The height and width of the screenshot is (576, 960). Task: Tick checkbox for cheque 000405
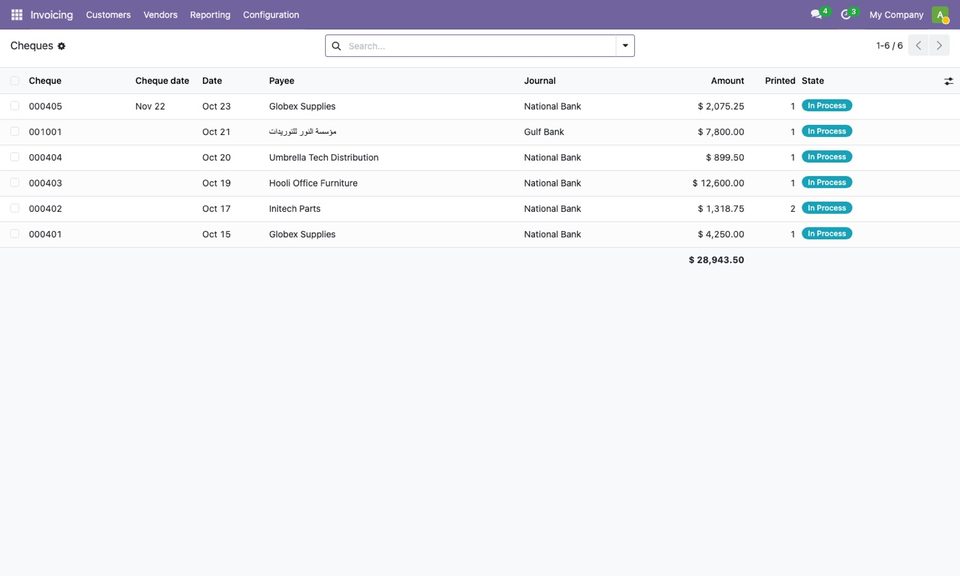coord(15,106)
